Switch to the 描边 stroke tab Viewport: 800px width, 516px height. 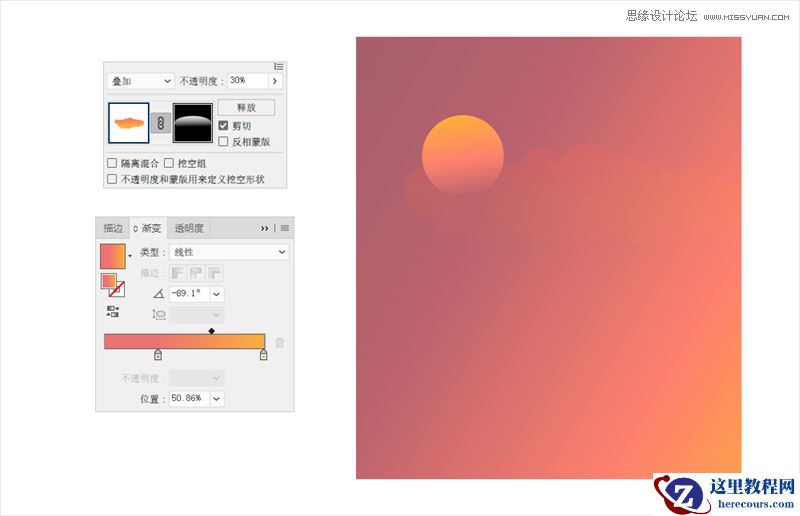(113, 228)
